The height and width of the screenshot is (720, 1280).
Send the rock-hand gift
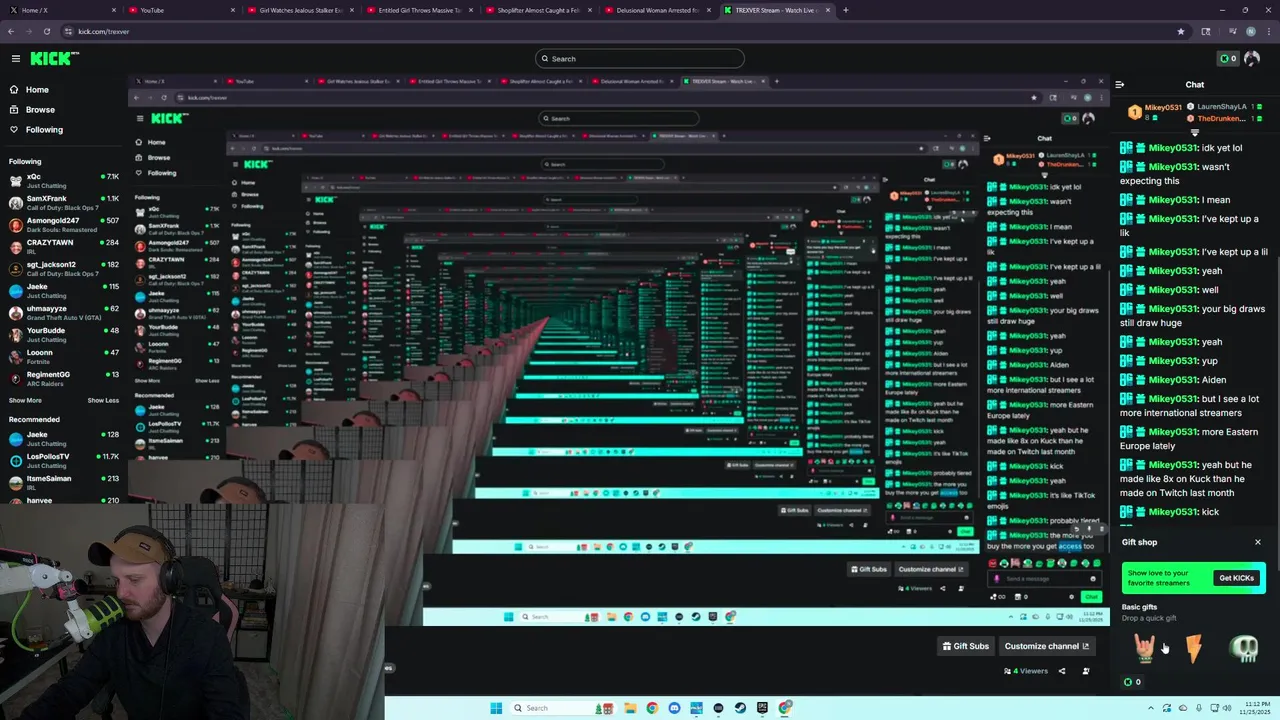[x=1145, y=649]
